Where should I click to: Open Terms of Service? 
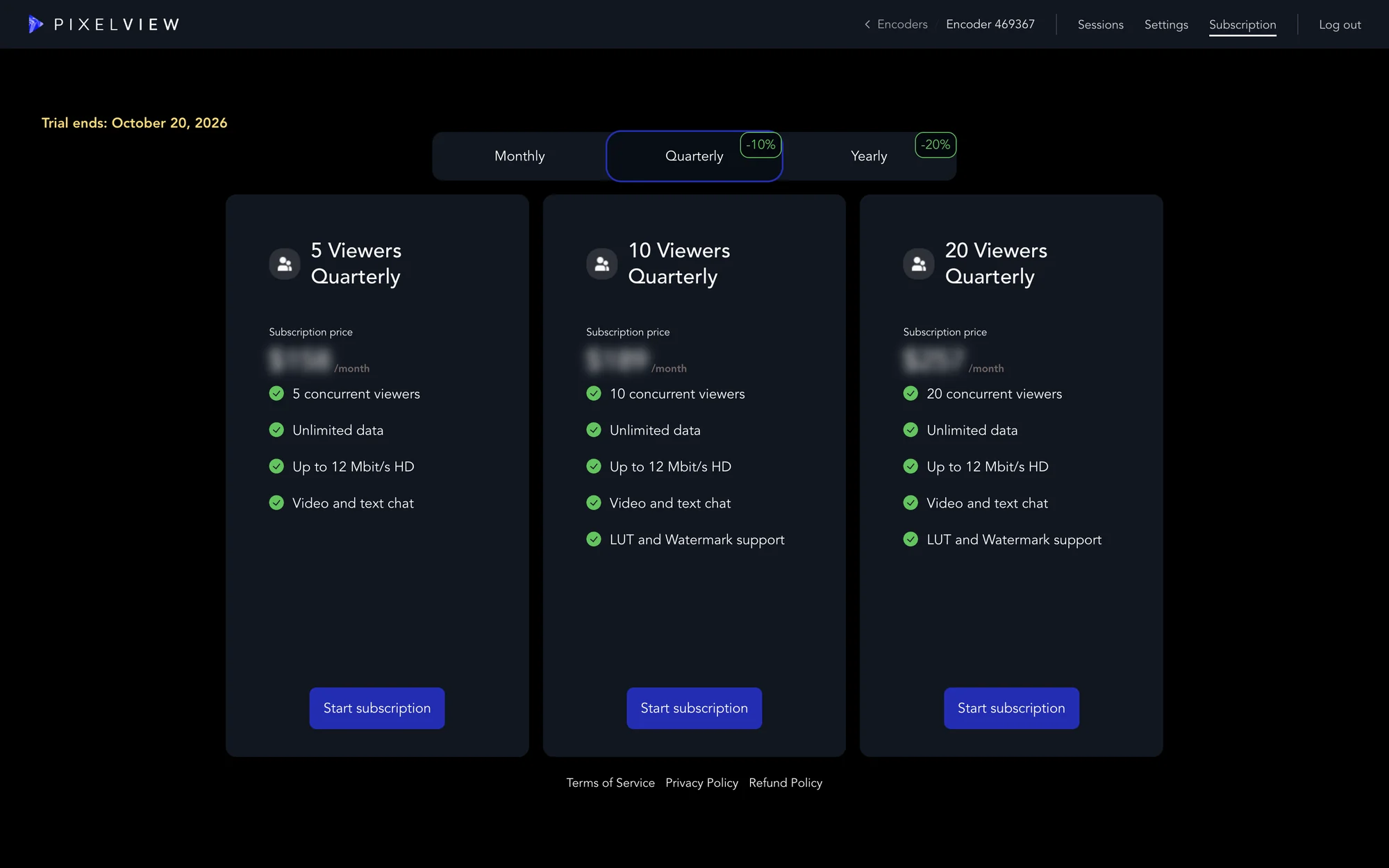(610, 783)
